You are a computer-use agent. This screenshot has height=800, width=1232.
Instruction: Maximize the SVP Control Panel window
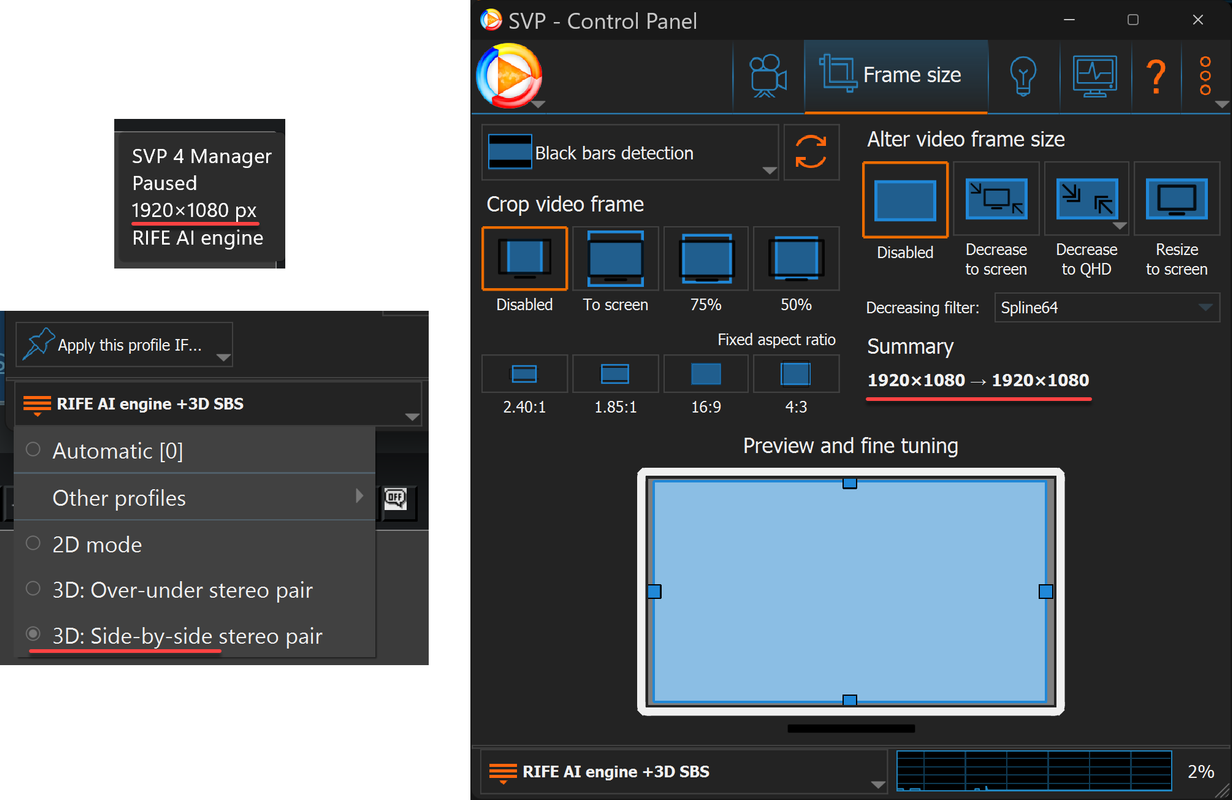[x=1133, y=20]
